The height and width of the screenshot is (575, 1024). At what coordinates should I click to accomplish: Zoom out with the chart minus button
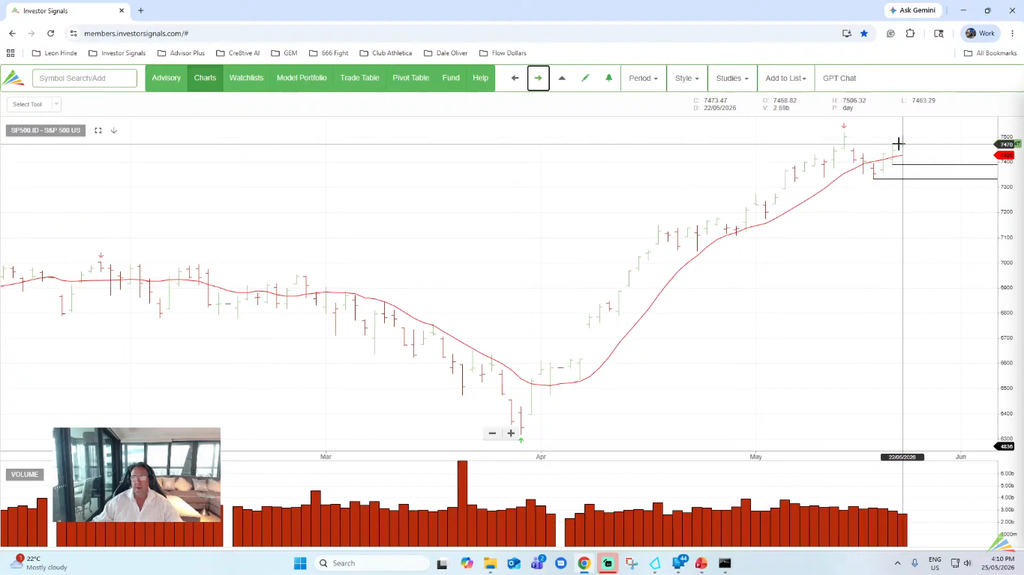(x=492, y=433)
